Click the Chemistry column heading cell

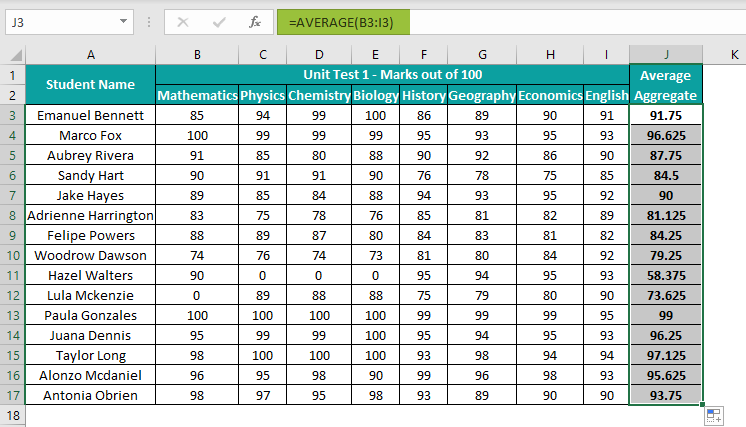point(319,95)
